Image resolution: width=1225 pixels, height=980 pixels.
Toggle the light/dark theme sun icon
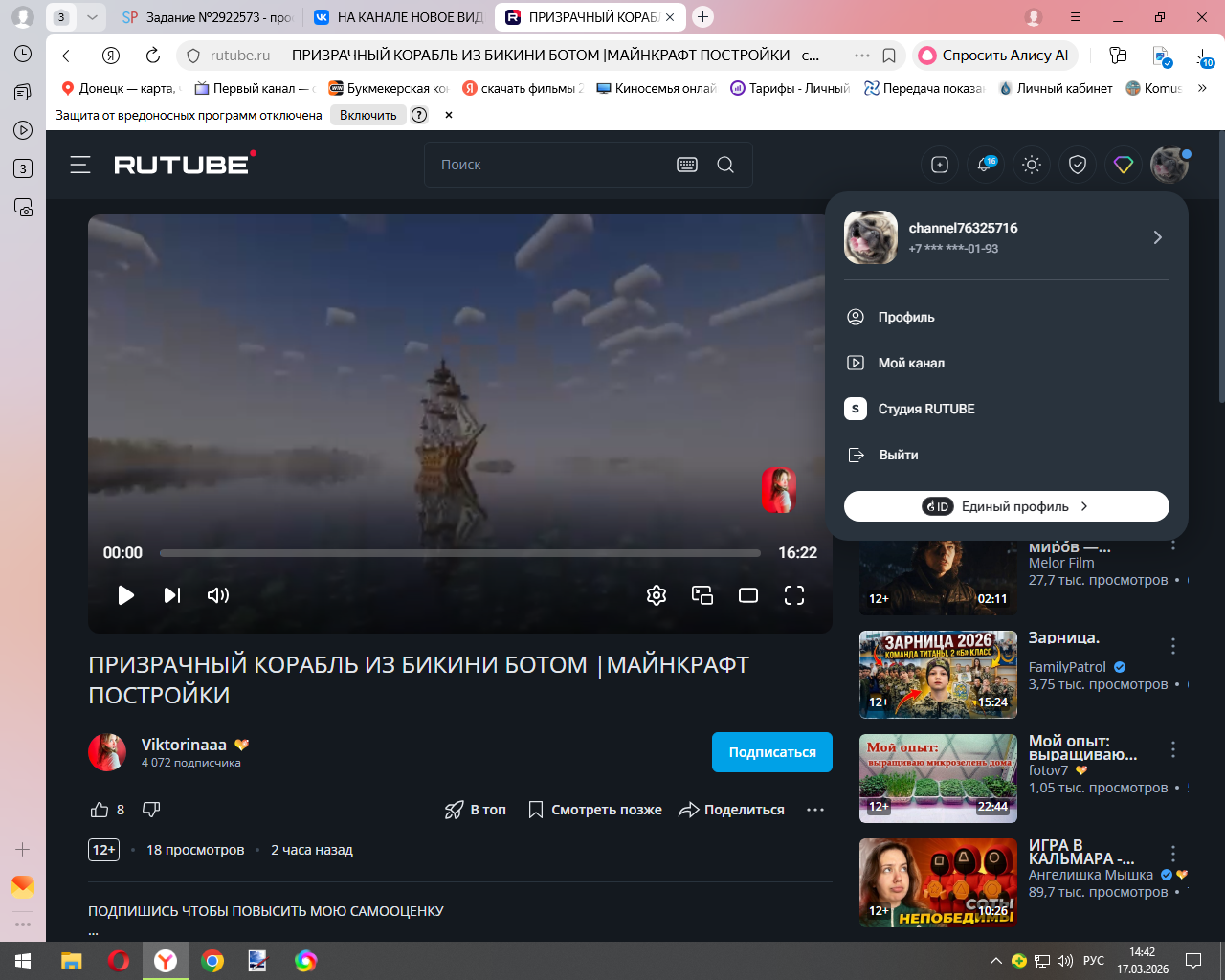coord(1031,165)
